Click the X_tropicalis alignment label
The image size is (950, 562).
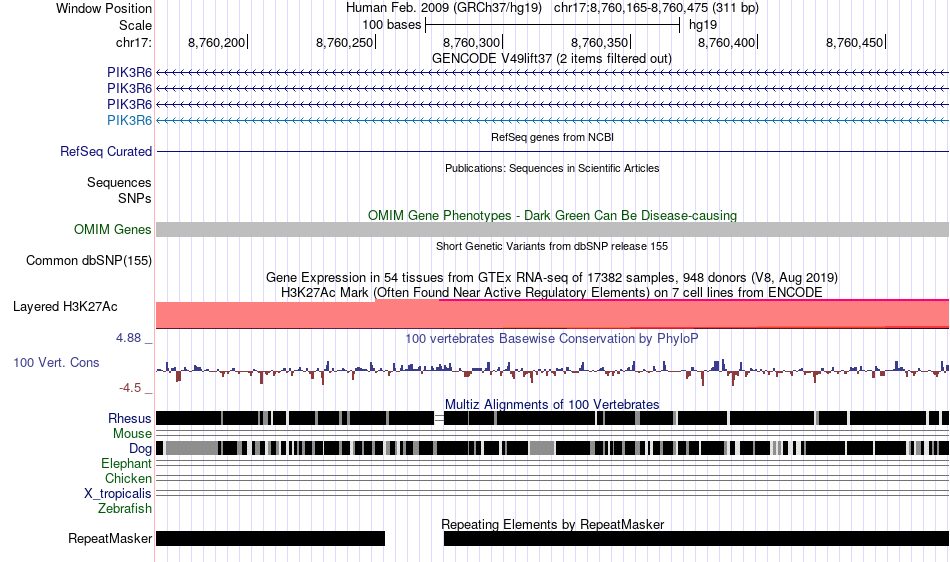pyautogui.click(x=118, y=494)
